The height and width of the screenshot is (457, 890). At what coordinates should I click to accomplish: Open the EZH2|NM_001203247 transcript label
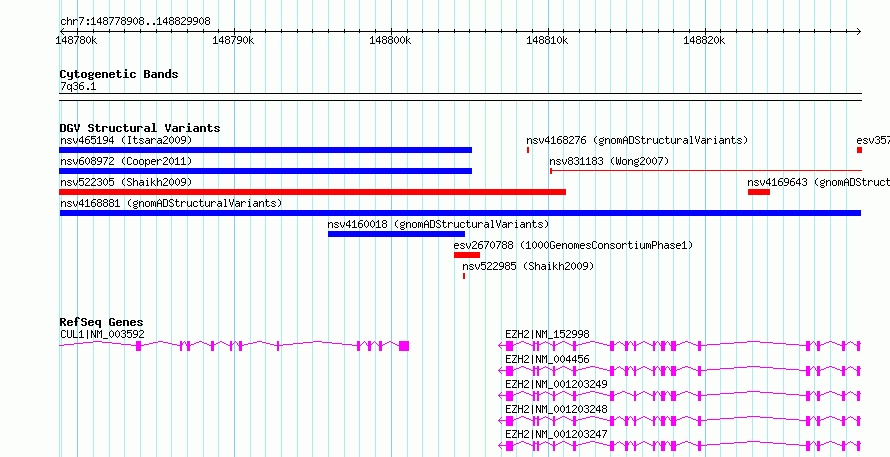point(556,434)
